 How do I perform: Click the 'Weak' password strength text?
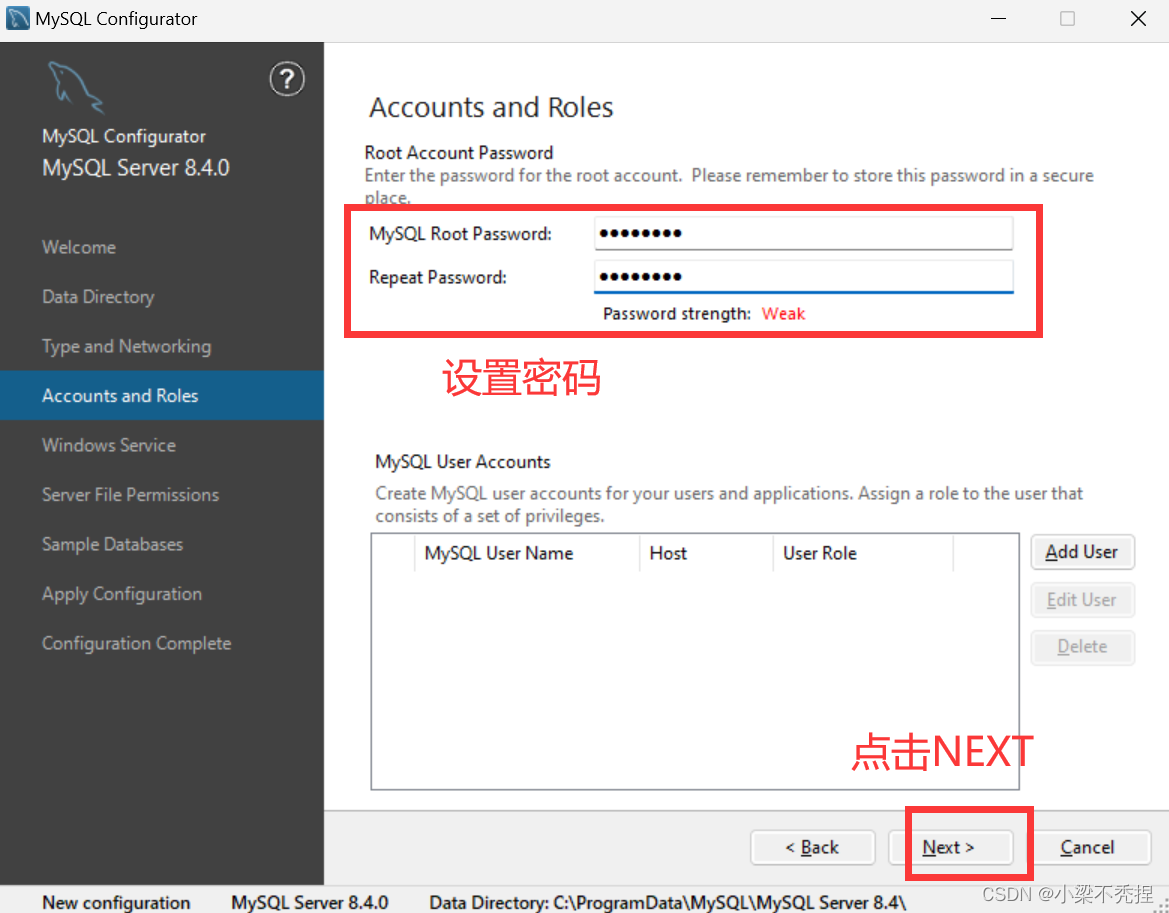point(783,314)
